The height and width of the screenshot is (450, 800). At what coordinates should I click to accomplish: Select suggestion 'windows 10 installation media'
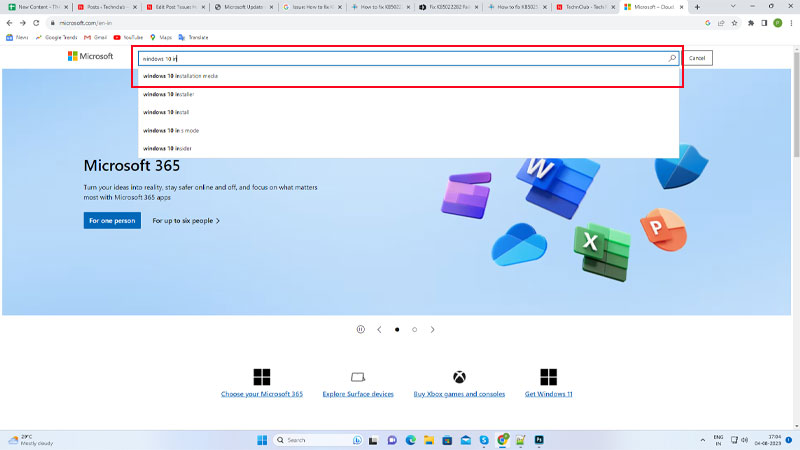408,76
